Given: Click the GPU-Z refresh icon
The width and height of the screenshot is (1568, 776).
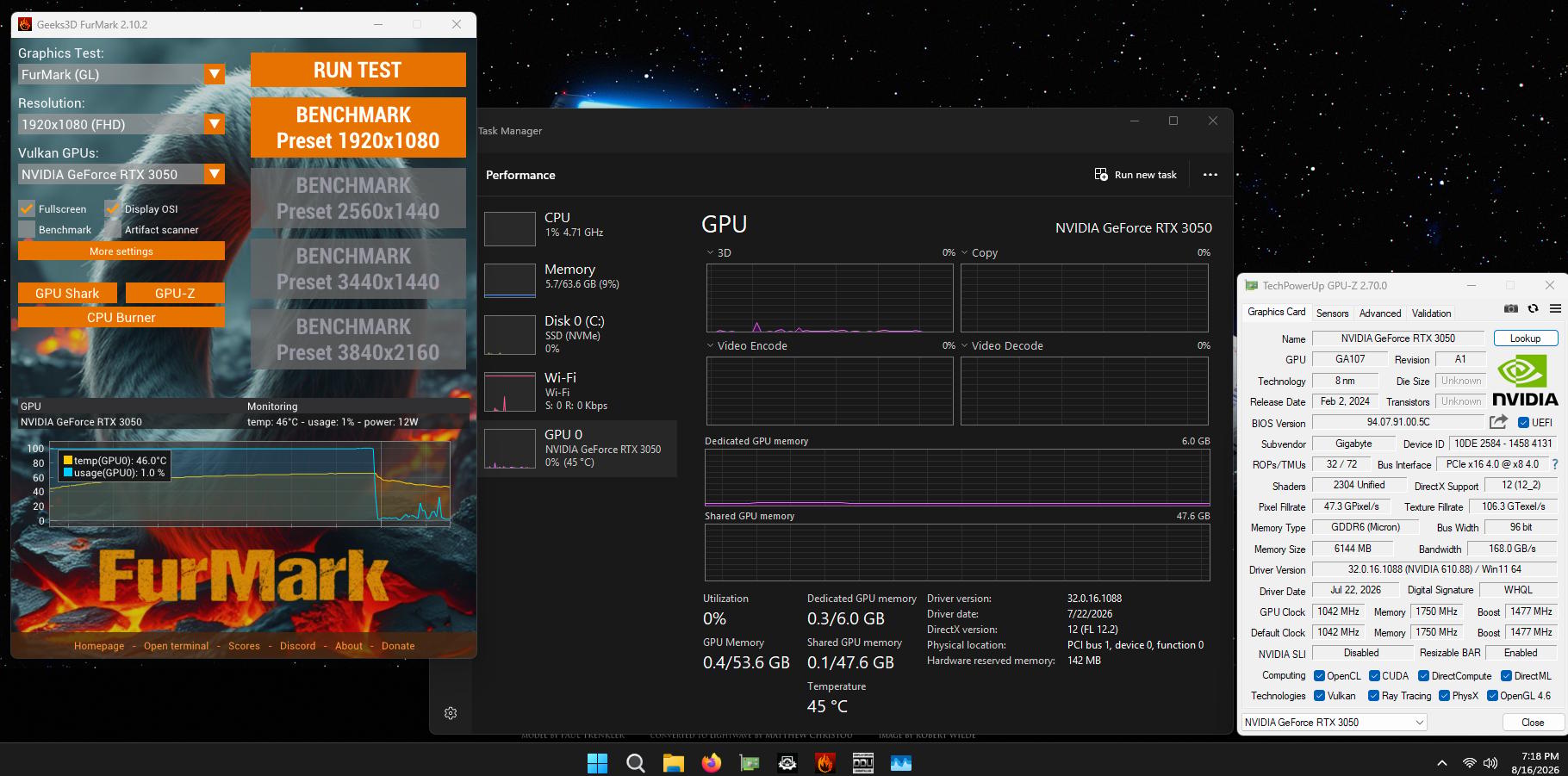Looking at the screenshot, I should coord(1533,308).
